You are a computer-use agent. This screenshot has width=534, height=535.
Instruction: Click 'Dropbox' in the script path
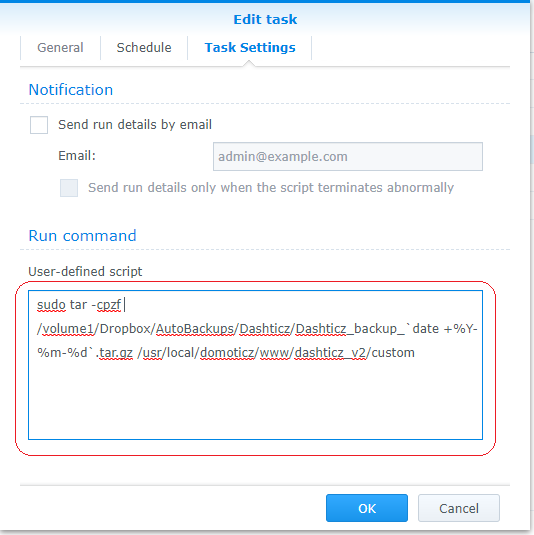pyautogui.click(x=125, y=329)
